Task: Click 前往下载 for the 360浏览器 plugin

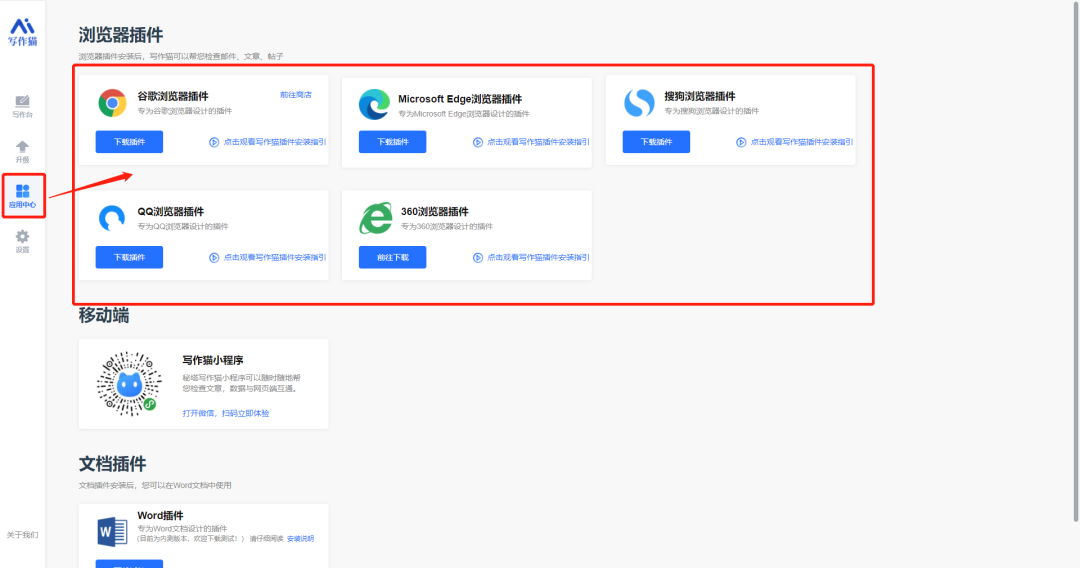Action: [x=392, y=257]
